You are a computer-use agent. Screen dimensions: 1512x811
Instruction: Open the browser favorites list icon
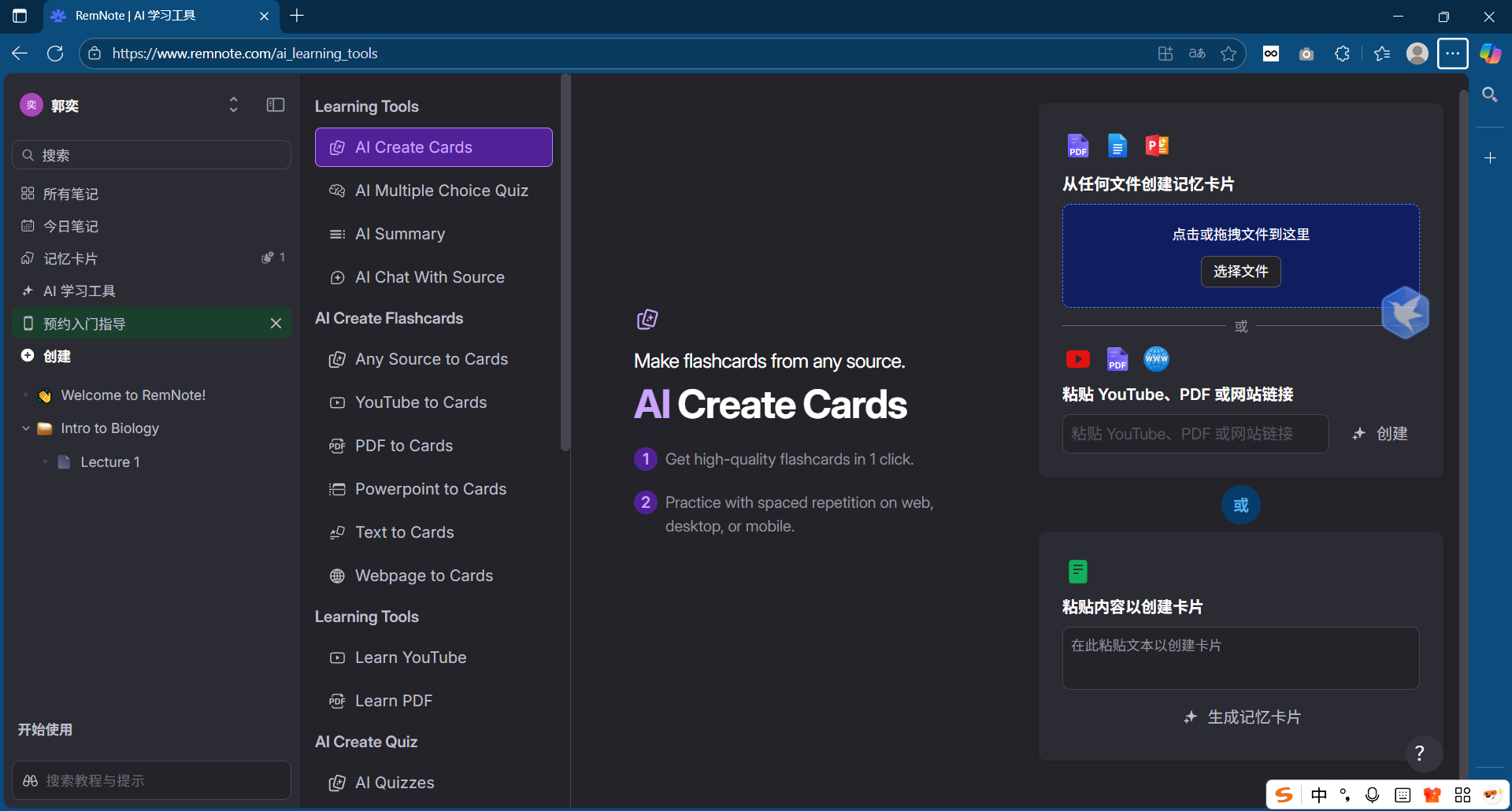(1381, 54)
